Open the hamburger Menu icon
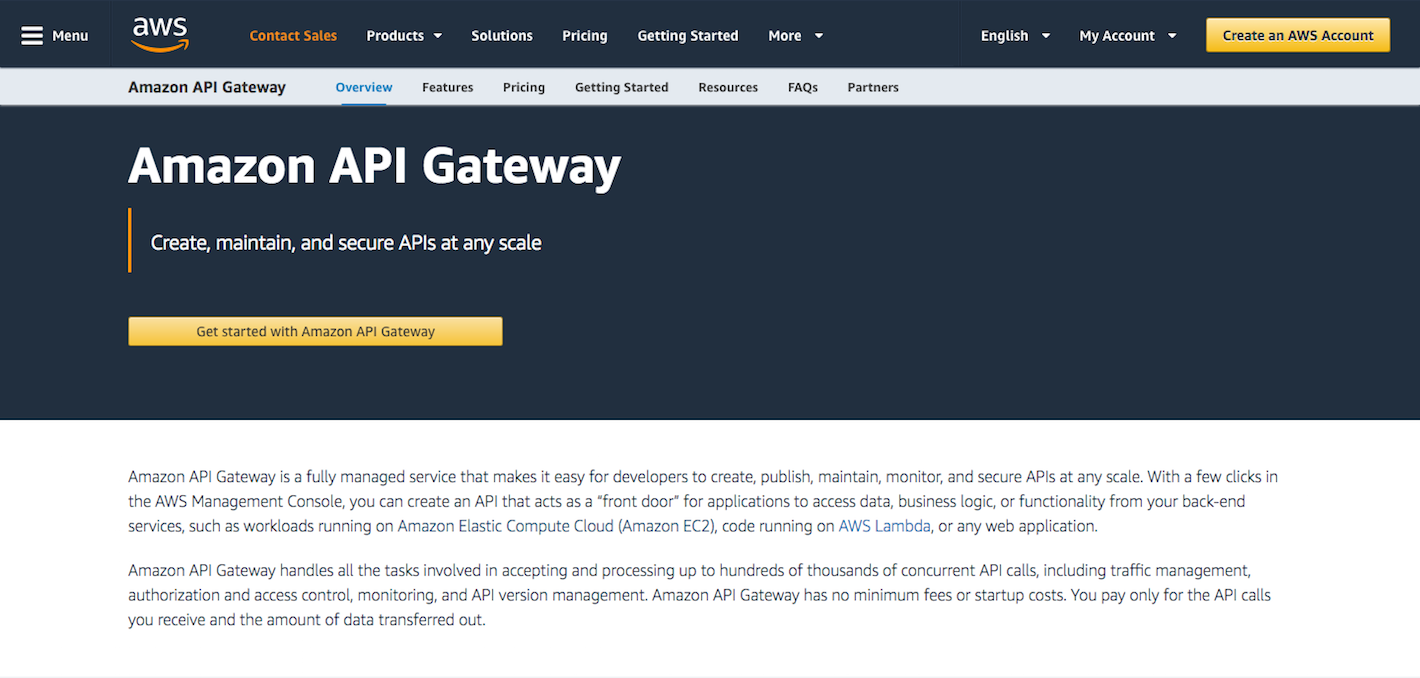The height and width of the screenshot is (678, 1420). 33,36
